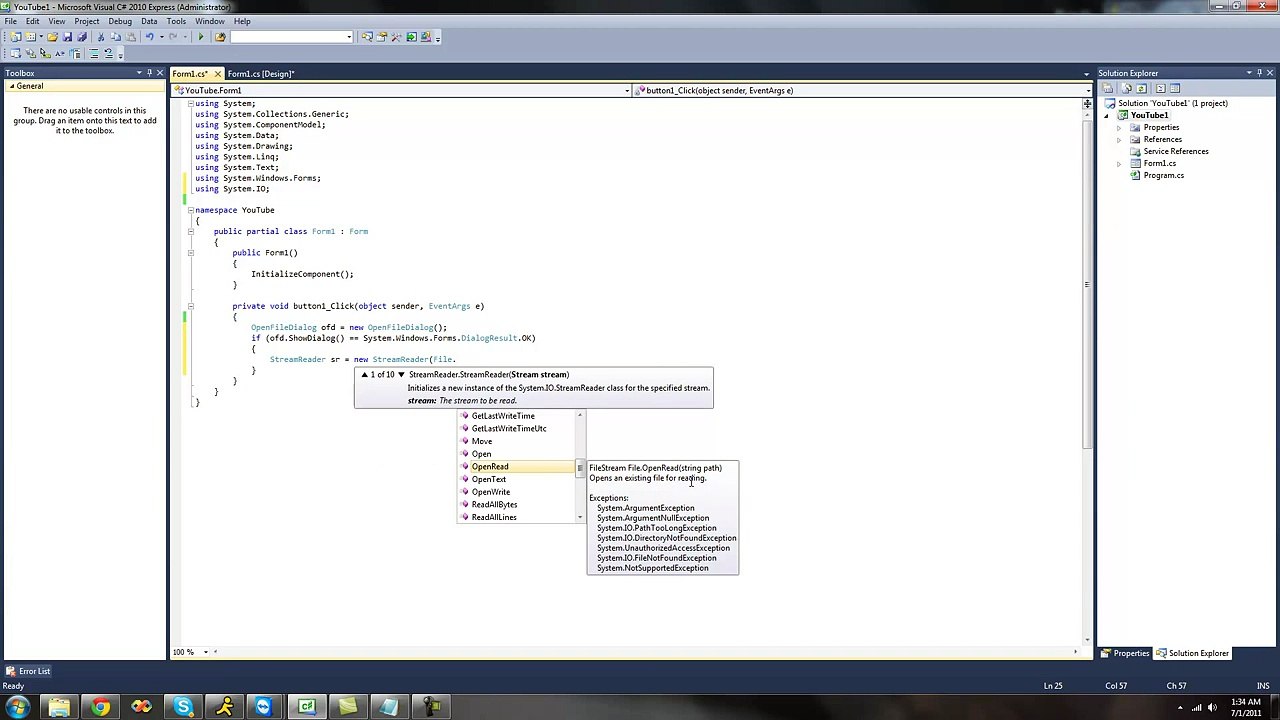This screenshot has width=1280, height=720.
Task: Collapse the General group in Toolbox
Action: coord(13,86)
